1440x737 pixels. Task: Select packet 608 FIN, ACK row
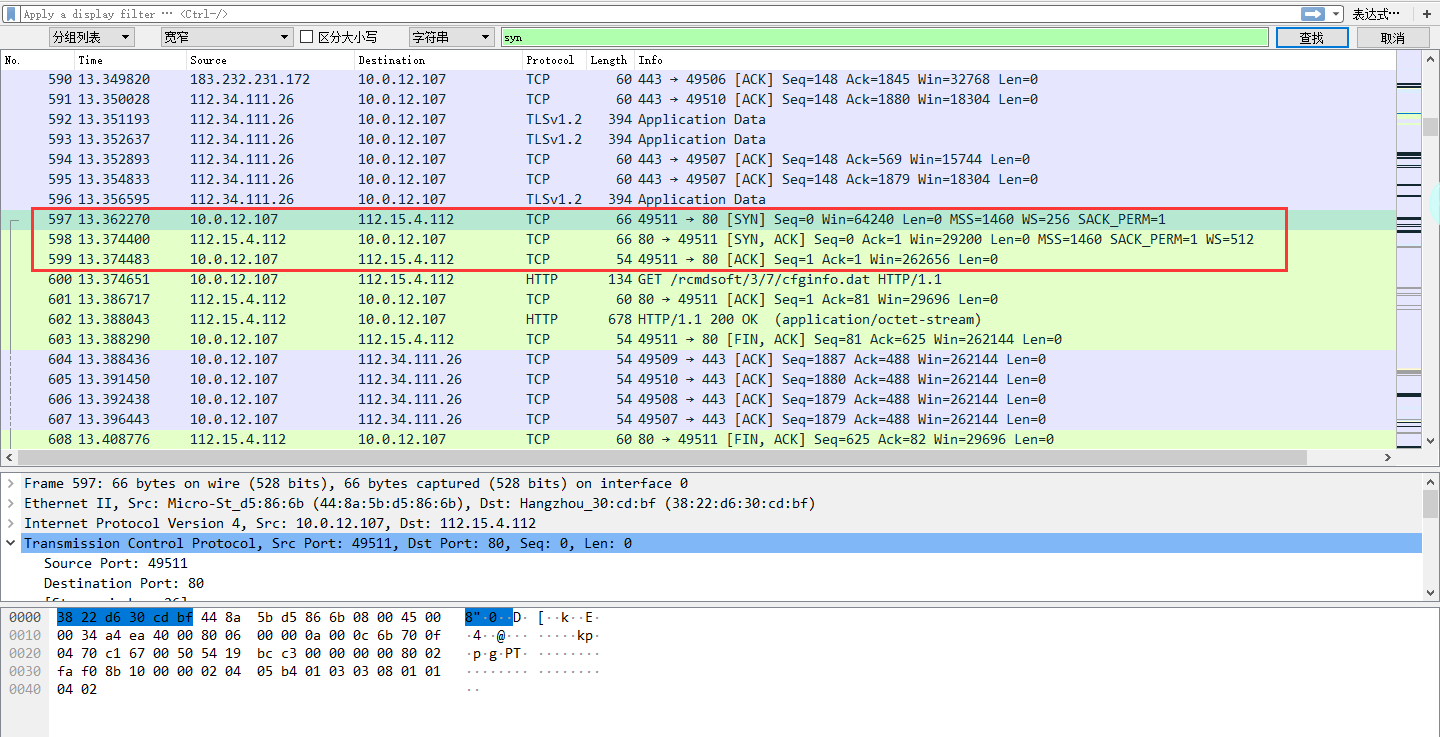(x=698, y=439)
